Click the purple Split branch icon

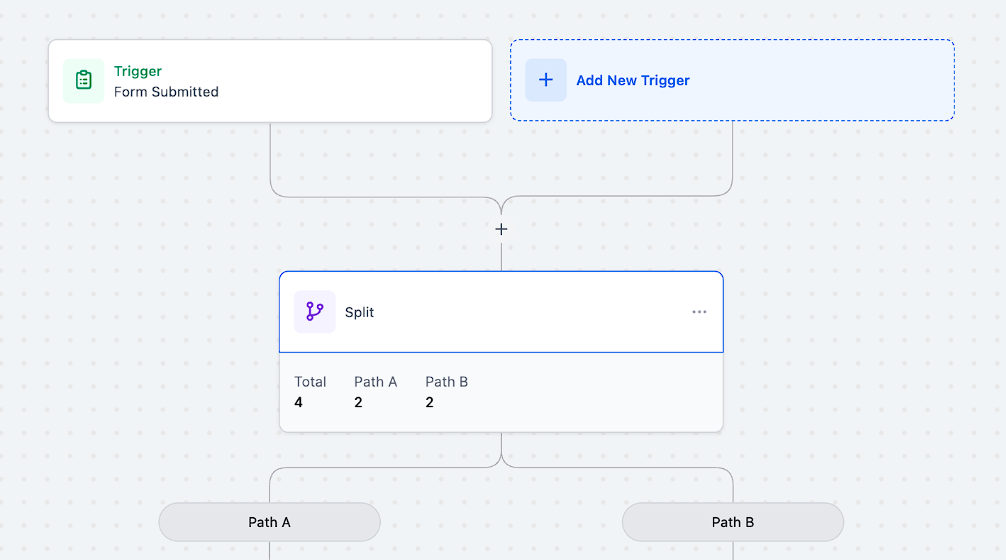pyautogui.click(x=314, y=312)
